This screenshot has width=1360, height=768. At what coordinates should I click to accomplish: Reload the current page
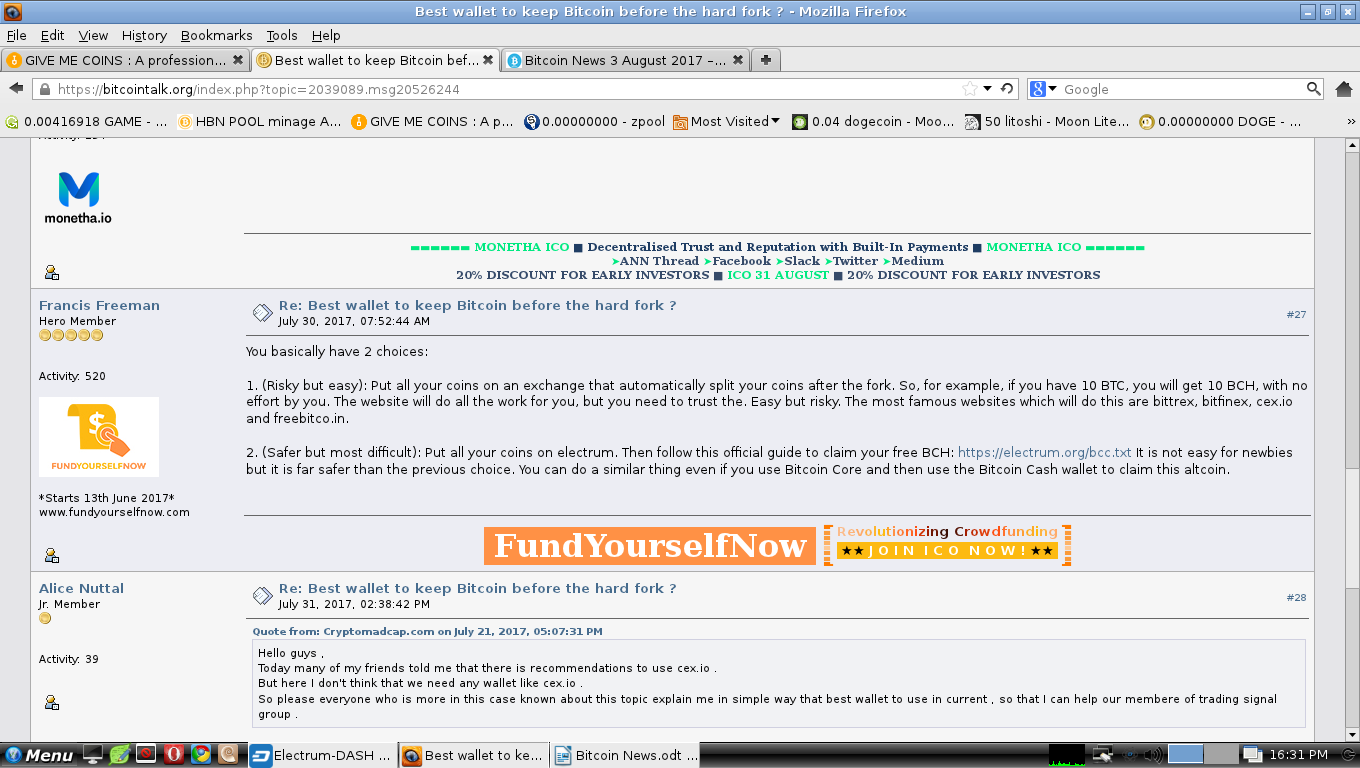[1007, 89]
